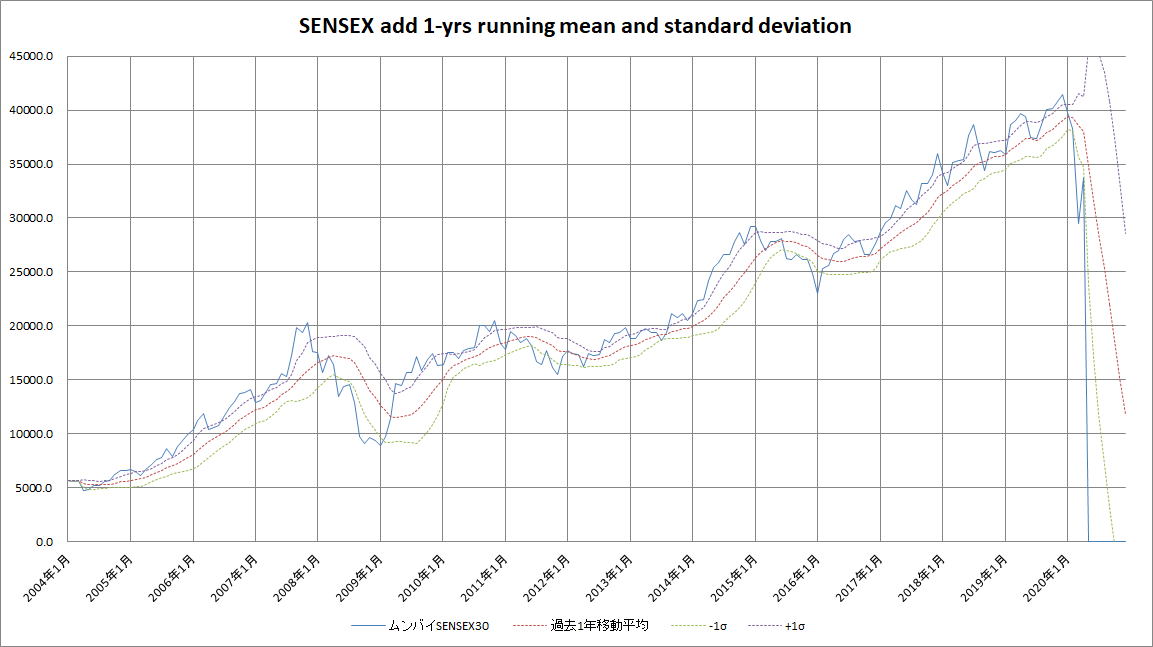The height and width of the screenshot is (647, 1153).
Task: Click the 2013年1月 x-axis label
Action: point(610,579)
